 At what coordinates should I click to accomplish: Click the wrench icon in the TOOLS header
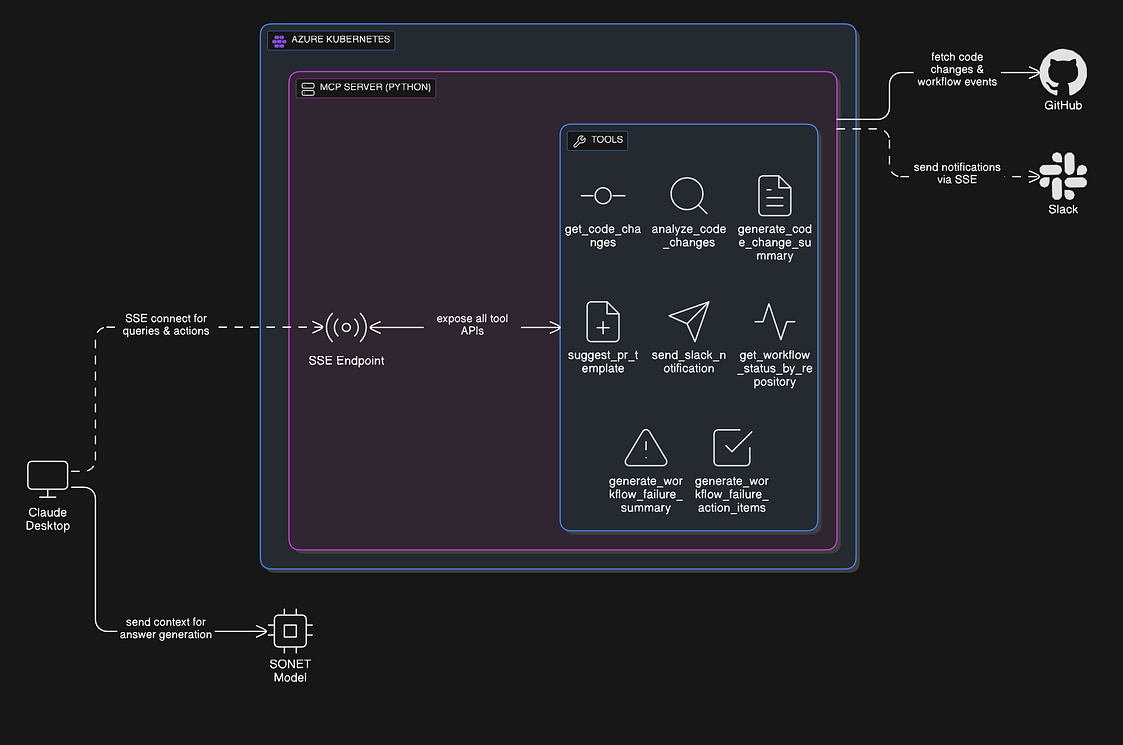coord(578,140)
